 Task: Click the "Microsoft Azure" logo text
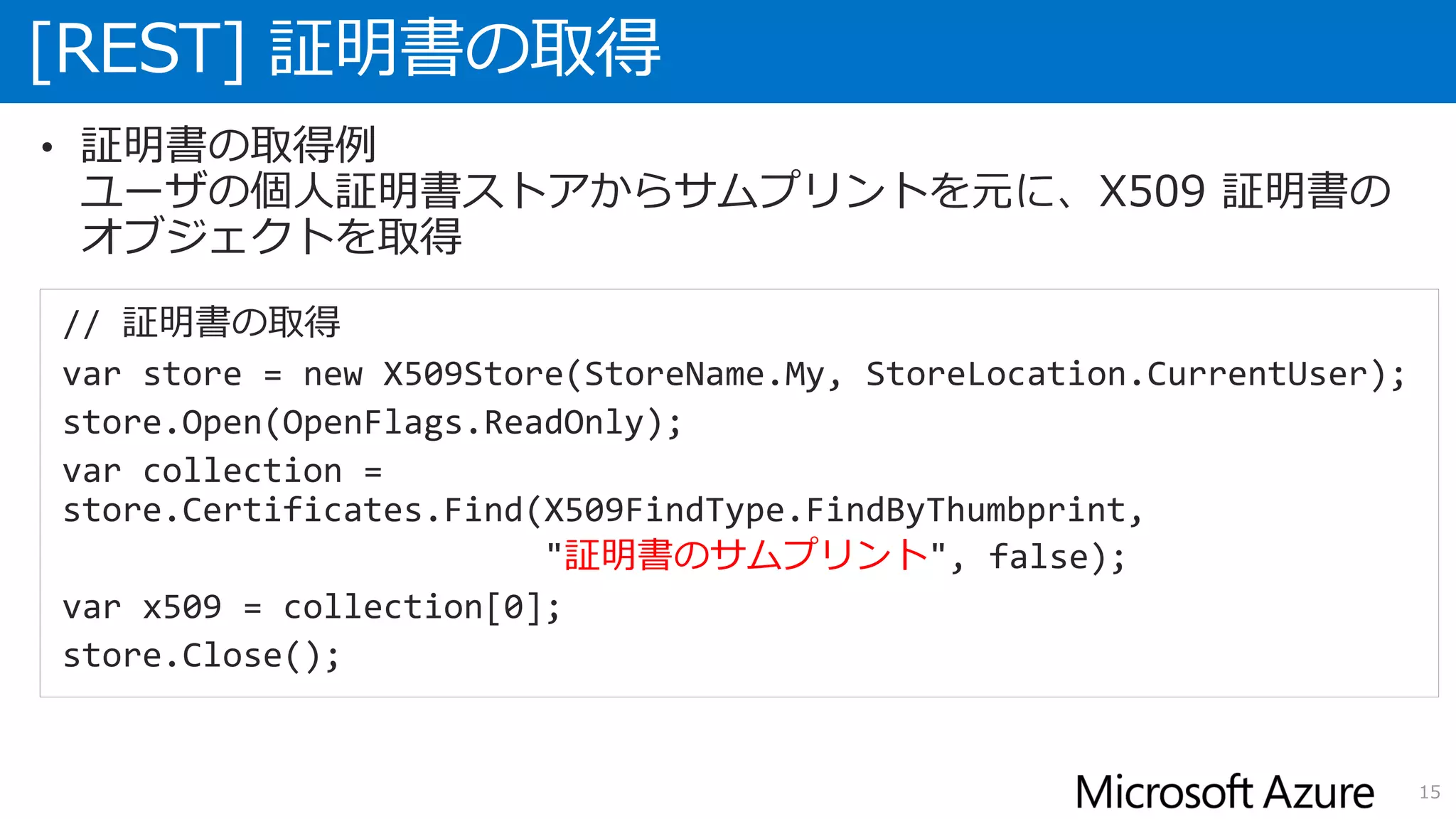tap(1225, 792)
